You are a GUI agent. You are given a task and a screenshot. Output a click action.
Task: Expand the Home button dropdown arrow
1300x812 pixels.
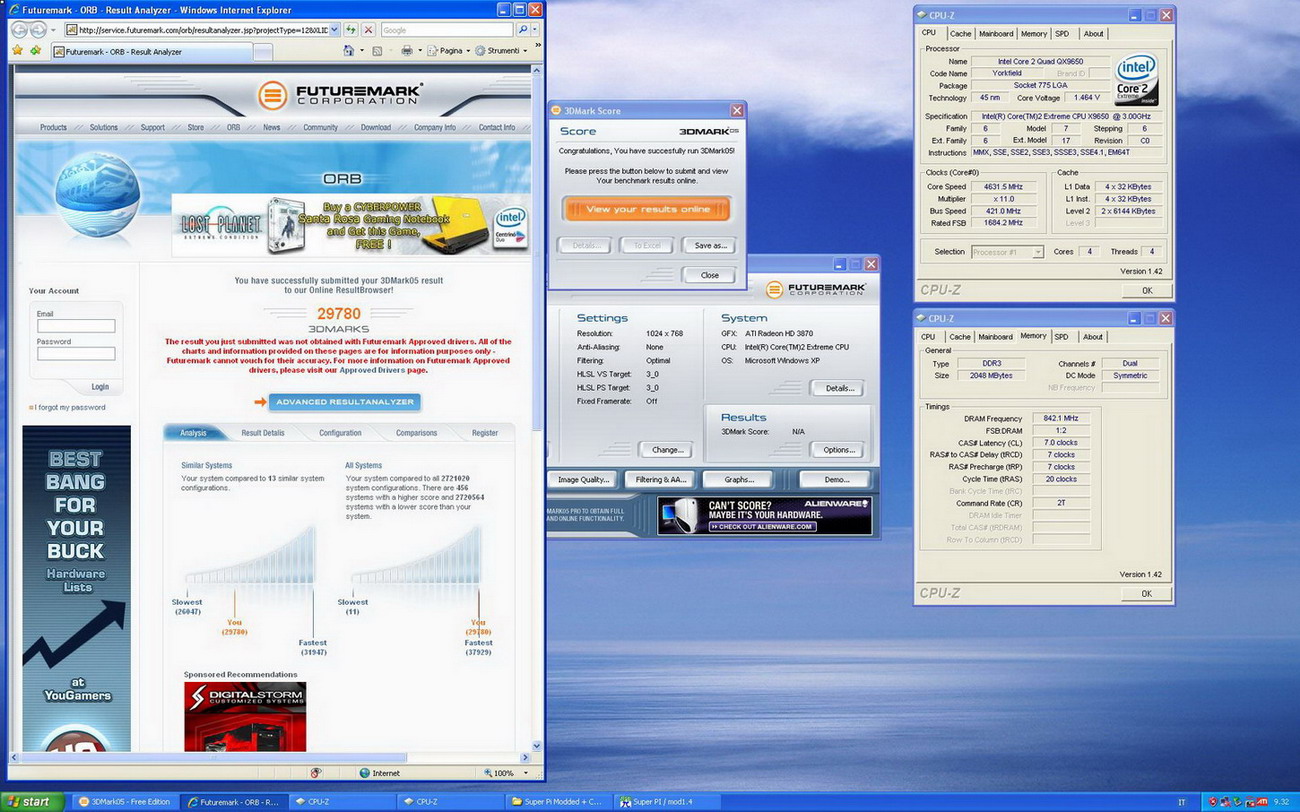click(x=360, y=50)
